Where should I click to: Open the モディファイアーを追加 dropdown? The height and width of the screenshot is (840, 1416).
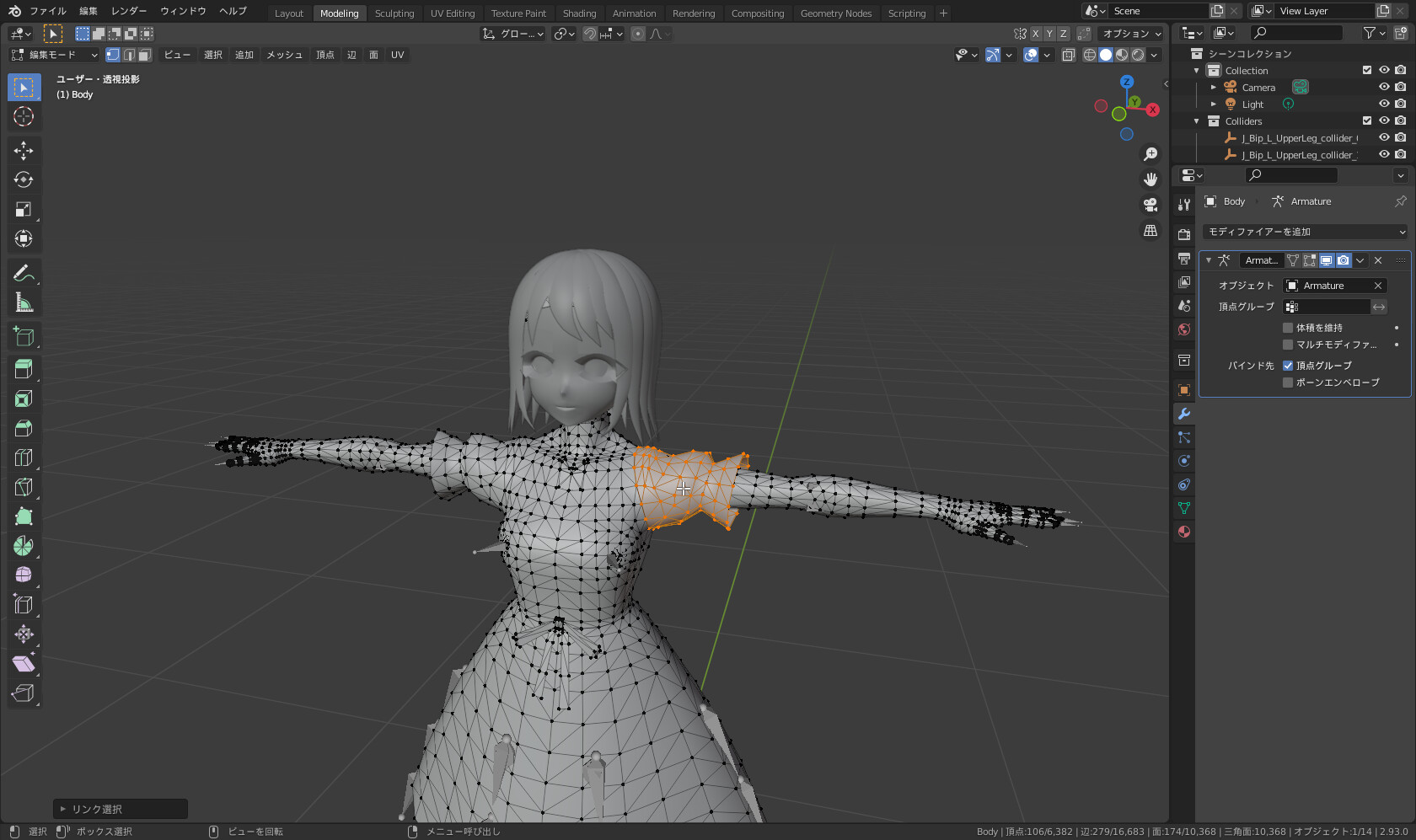1306,232
